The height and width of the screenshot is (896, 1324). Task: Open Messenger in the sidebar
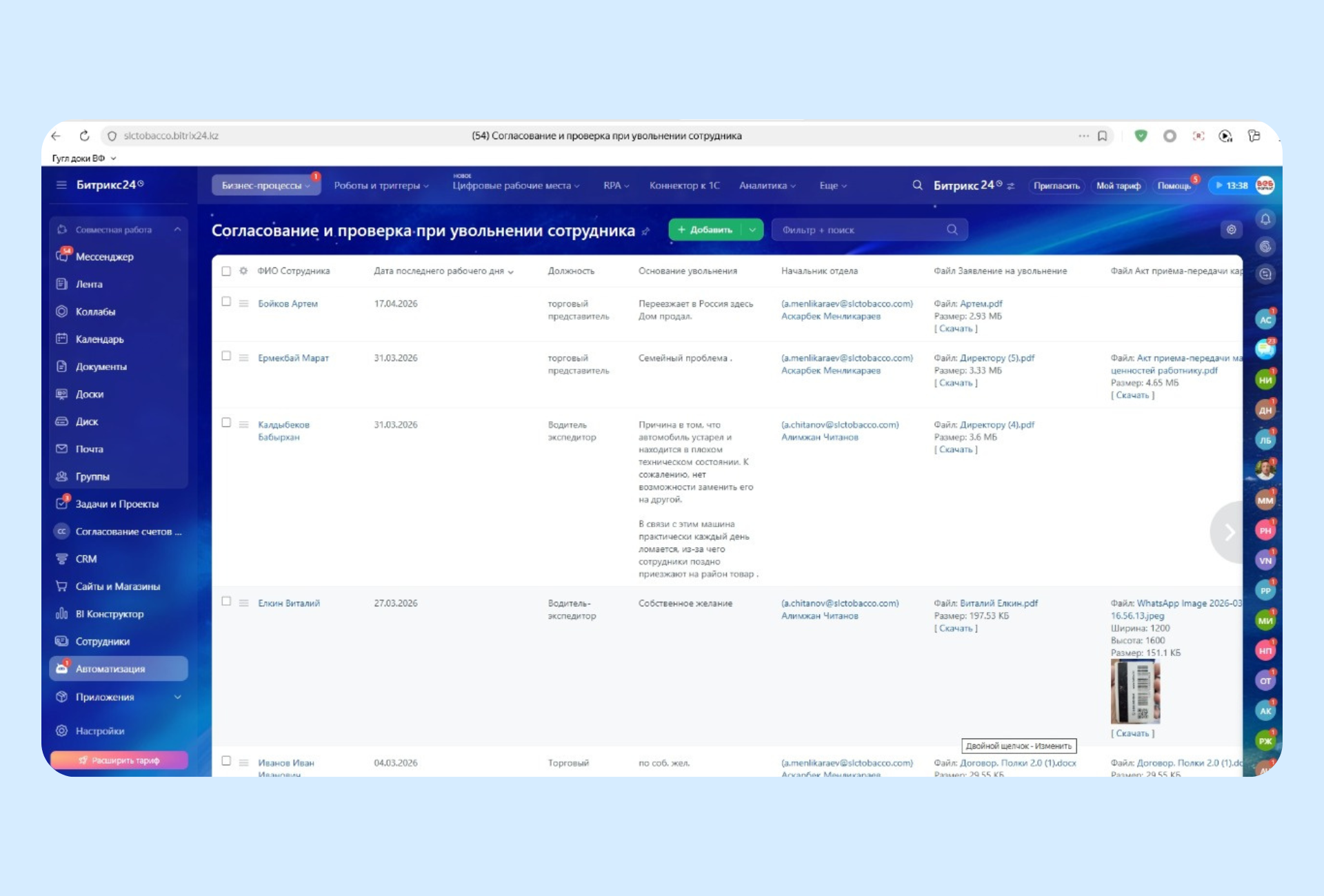[x=104, y=256]
